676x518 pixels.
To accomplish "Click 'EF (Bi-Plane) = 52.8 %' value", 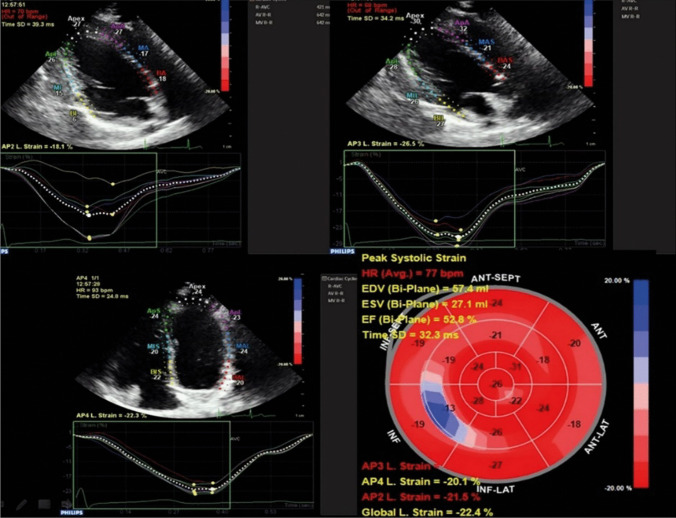I will [419, 320].
